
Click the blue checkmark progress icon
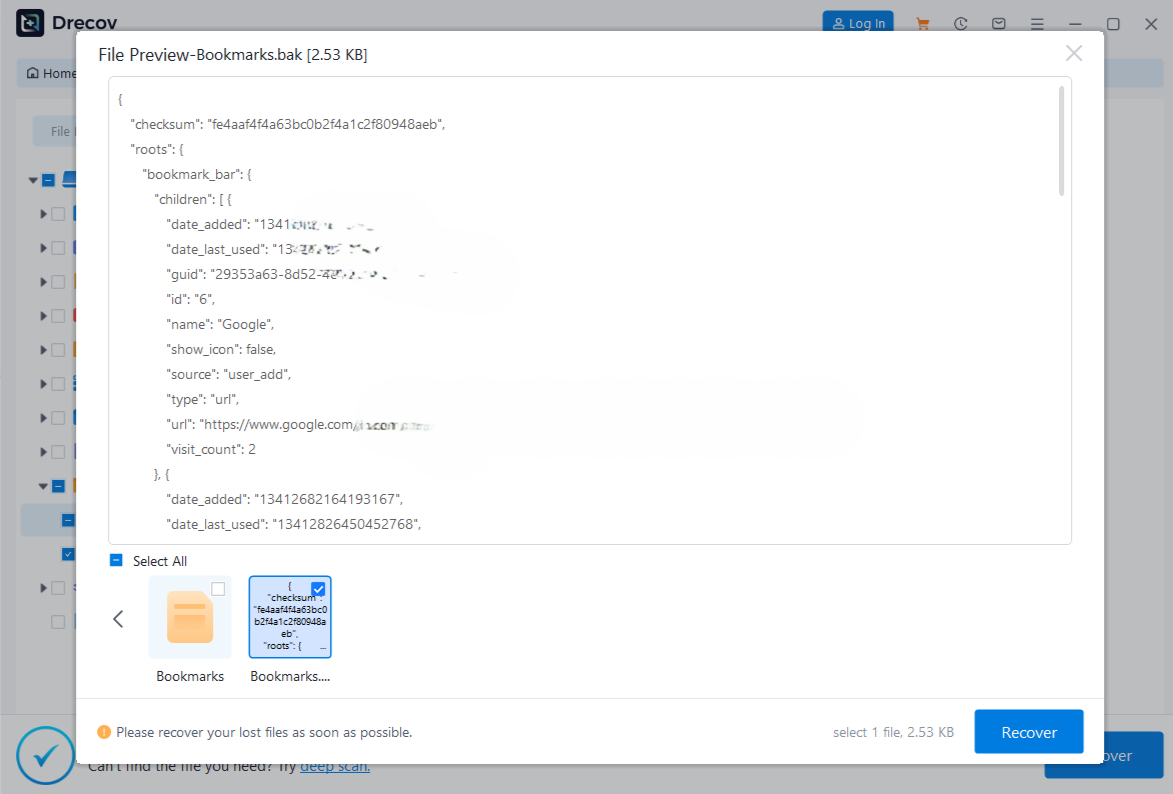(45, 756)
